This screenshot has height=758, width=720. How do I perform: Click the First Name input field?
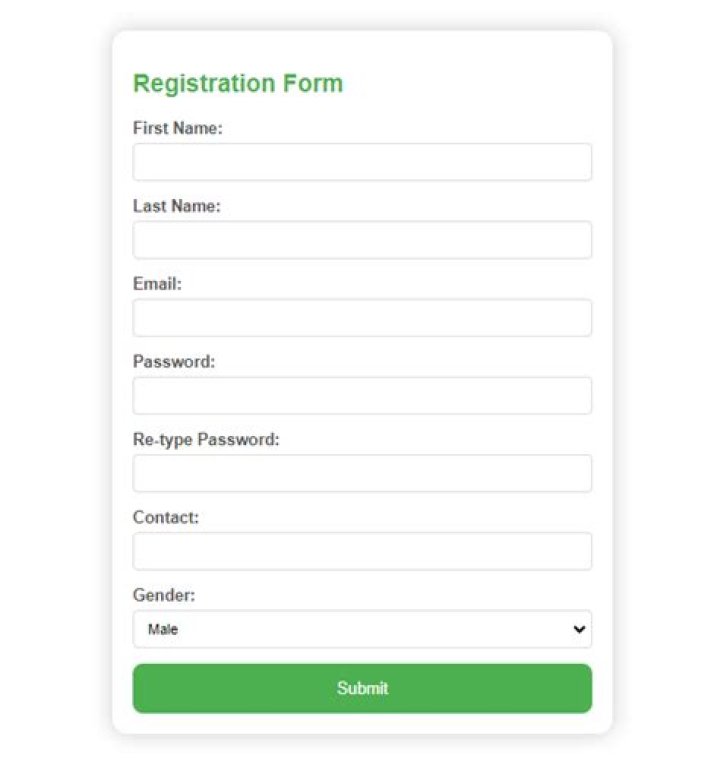[362, 162]
